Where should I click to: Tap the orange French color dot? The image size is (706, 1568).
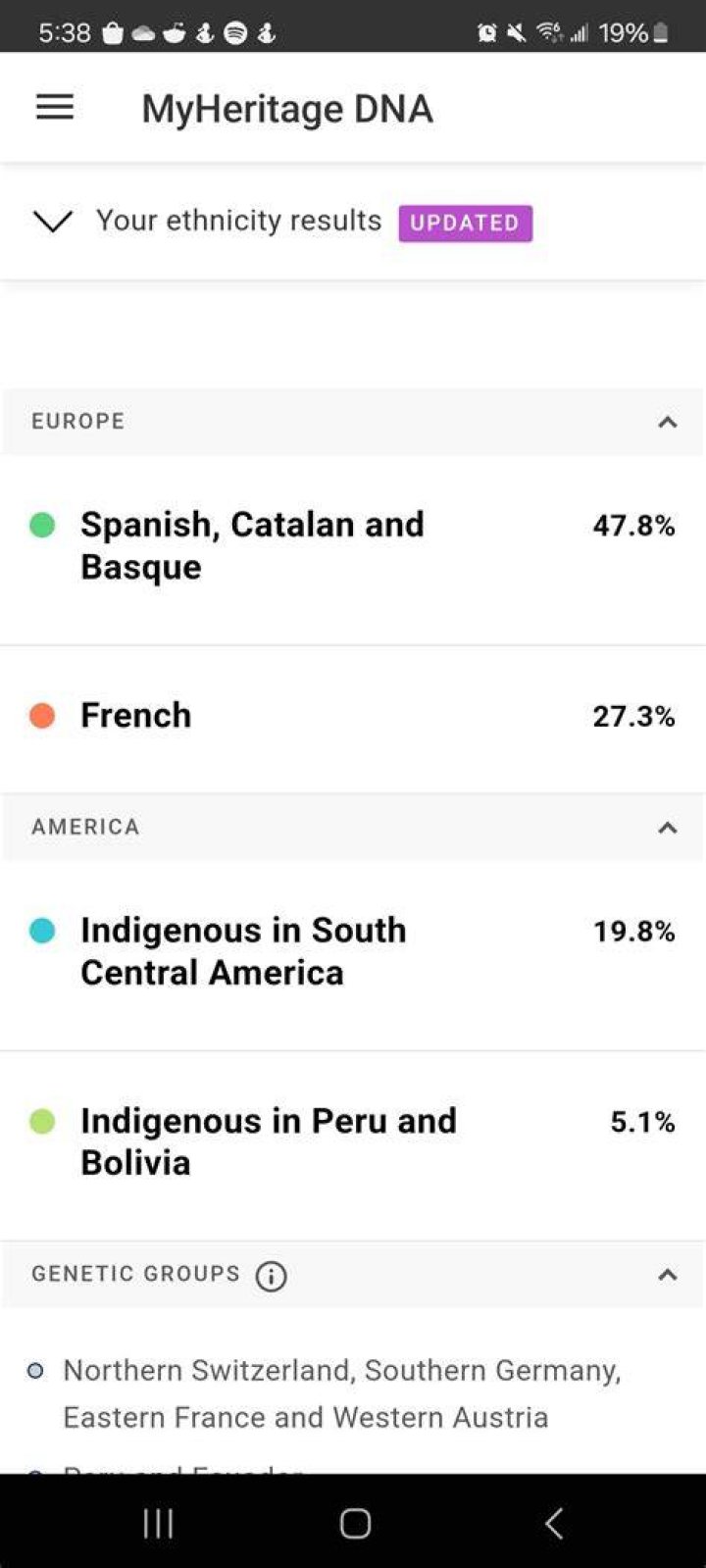[x=42, y=716]
